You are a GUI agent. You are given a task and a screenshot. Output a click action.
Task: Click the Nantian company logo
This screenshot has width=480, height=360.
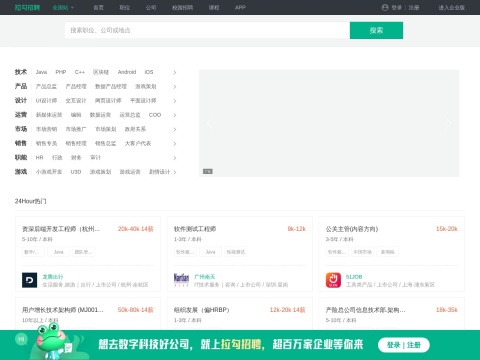point(181,280)
